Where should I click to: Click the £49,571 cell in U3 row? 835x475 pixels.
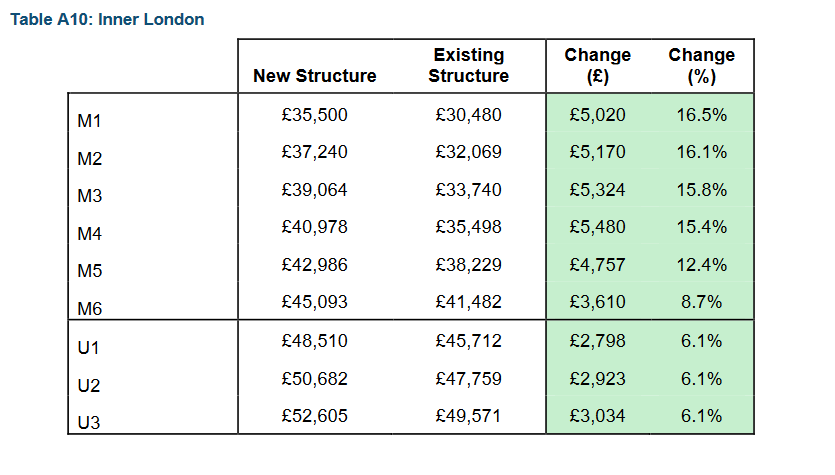coord(469,415)
